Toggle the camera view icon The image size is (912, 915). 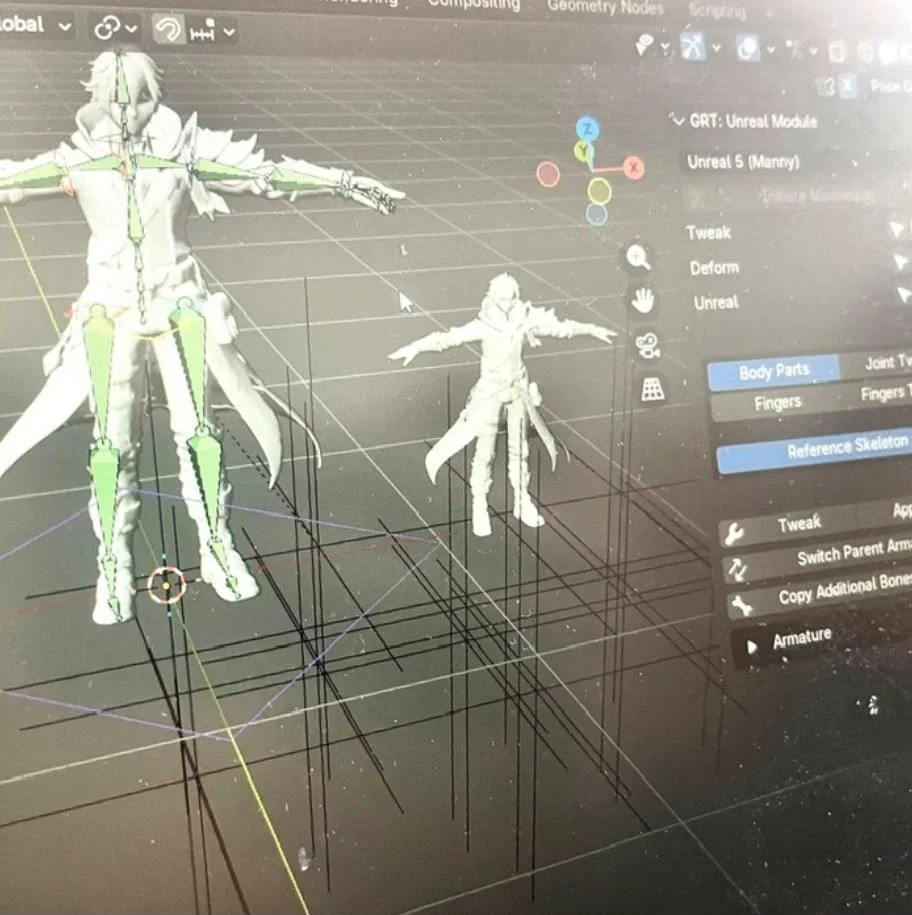(648, 345)
